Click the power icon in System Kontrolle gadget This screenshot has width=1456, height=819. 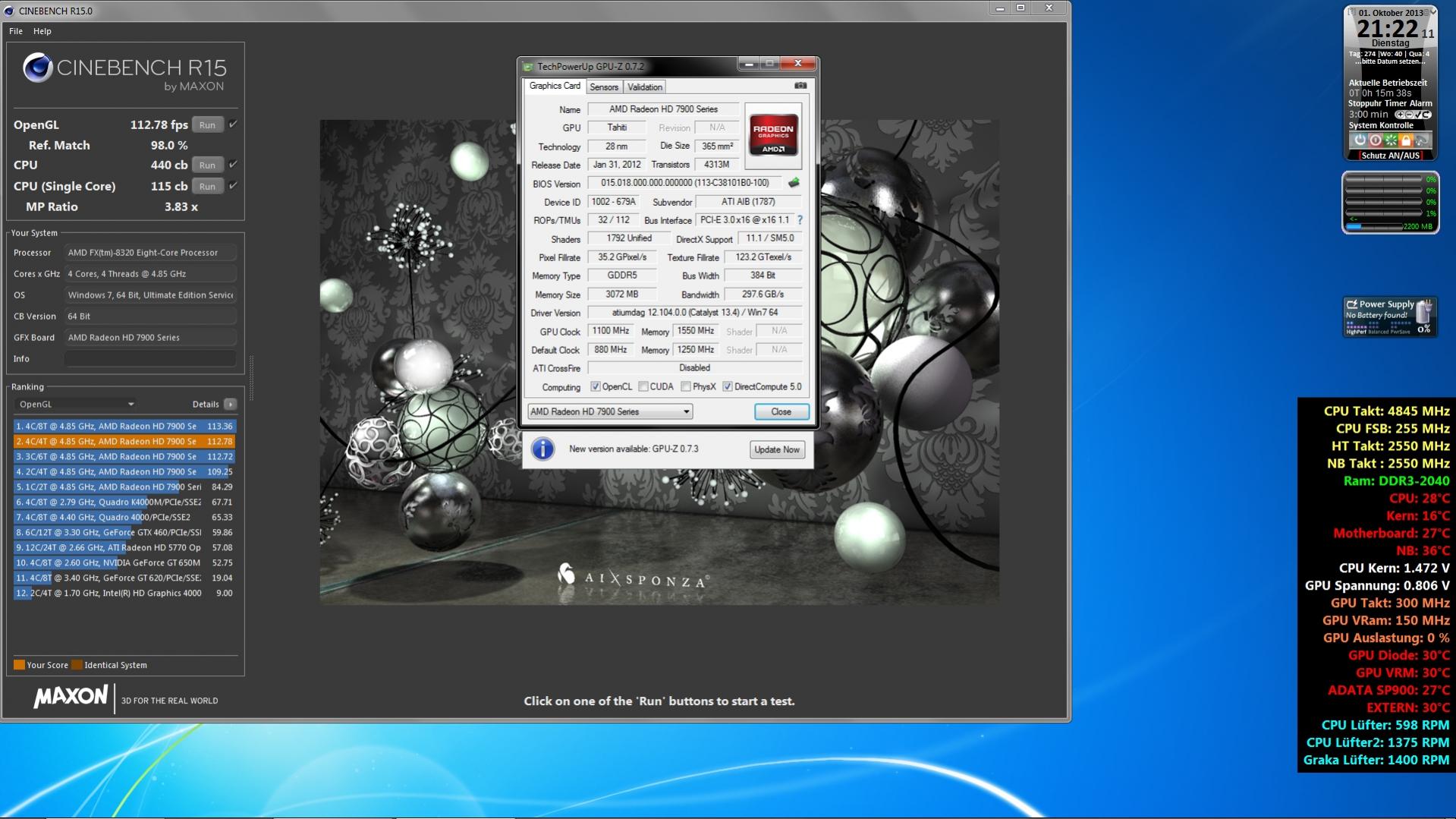[x=1360, y=140]
